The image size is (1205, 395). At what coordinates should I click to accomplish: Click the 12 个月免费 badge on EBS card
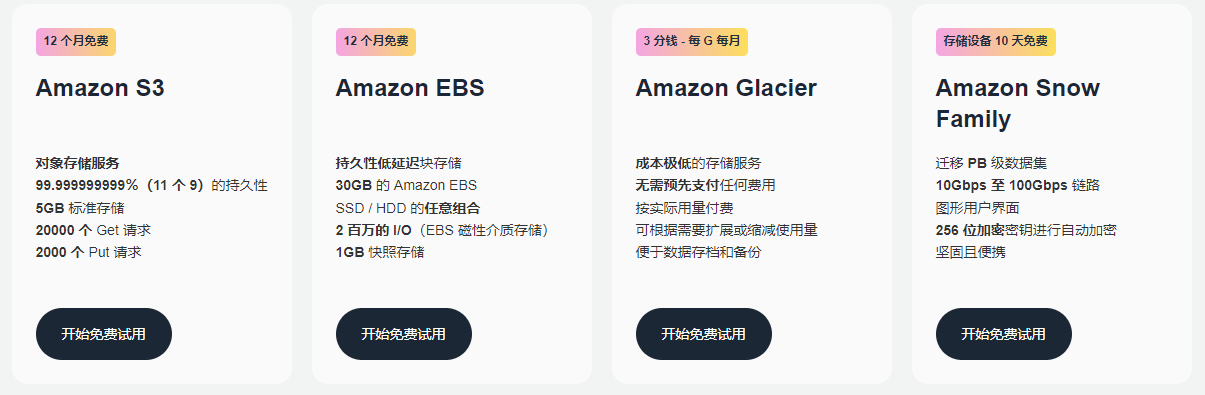pyautogui.click(x=376, y=42)
